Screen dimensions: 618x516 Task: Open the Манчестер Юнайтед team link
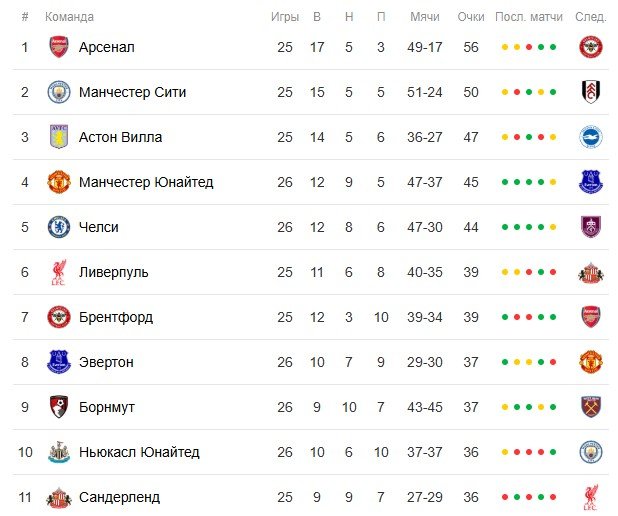146,182
